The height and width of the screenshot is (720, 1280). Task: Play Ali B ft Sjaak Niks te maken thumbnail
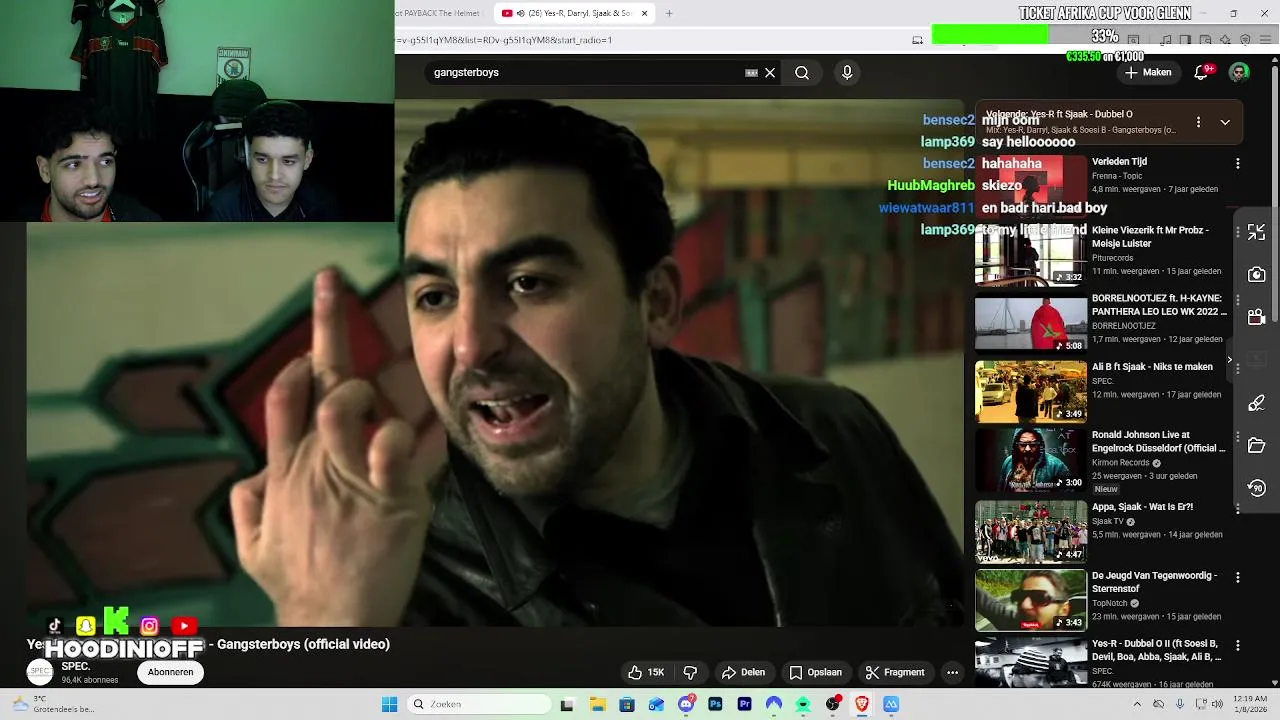click(x=1031, y=392)
